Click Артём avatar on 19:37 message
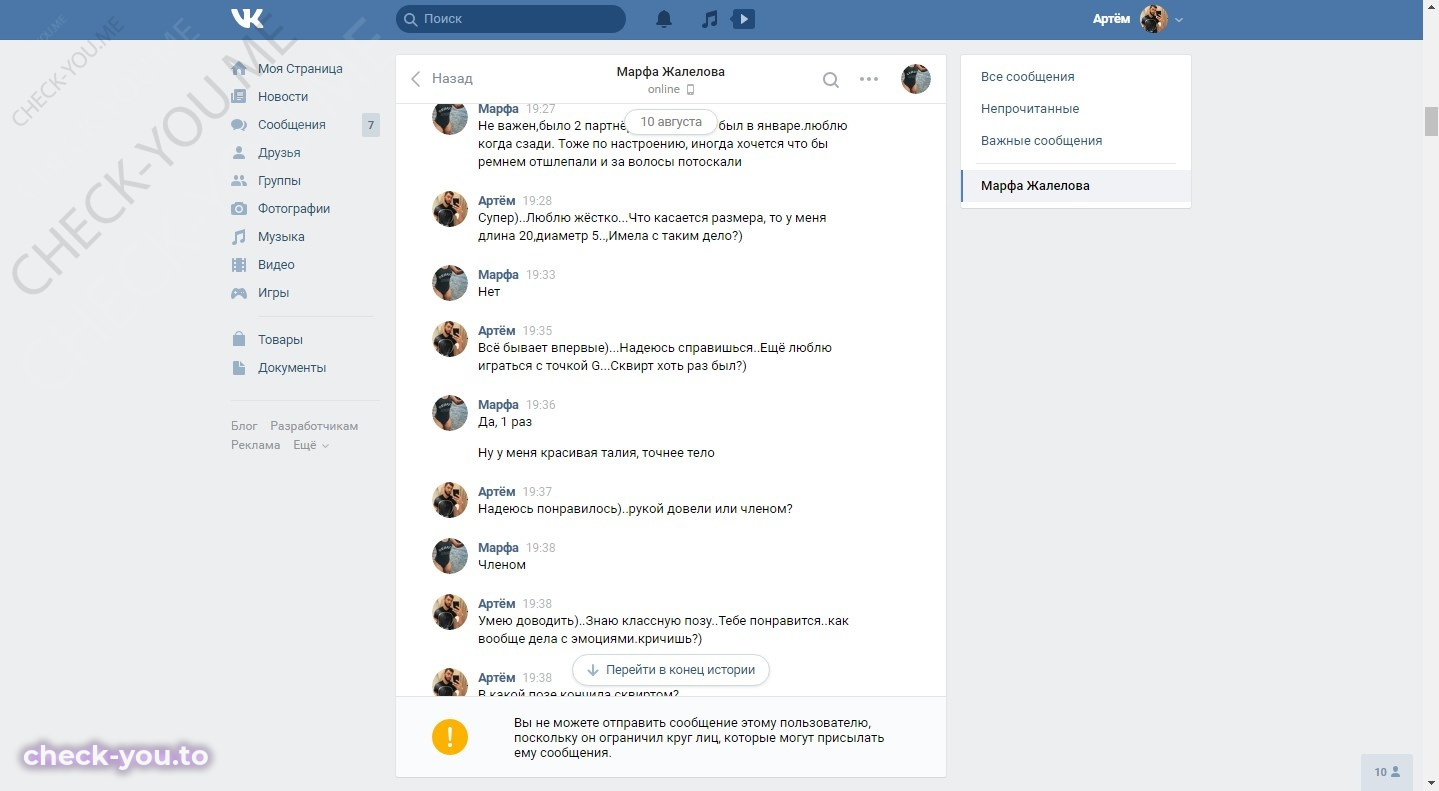Image resolution: width=1439 pixels, height=791 pixels. coord(450,500)
